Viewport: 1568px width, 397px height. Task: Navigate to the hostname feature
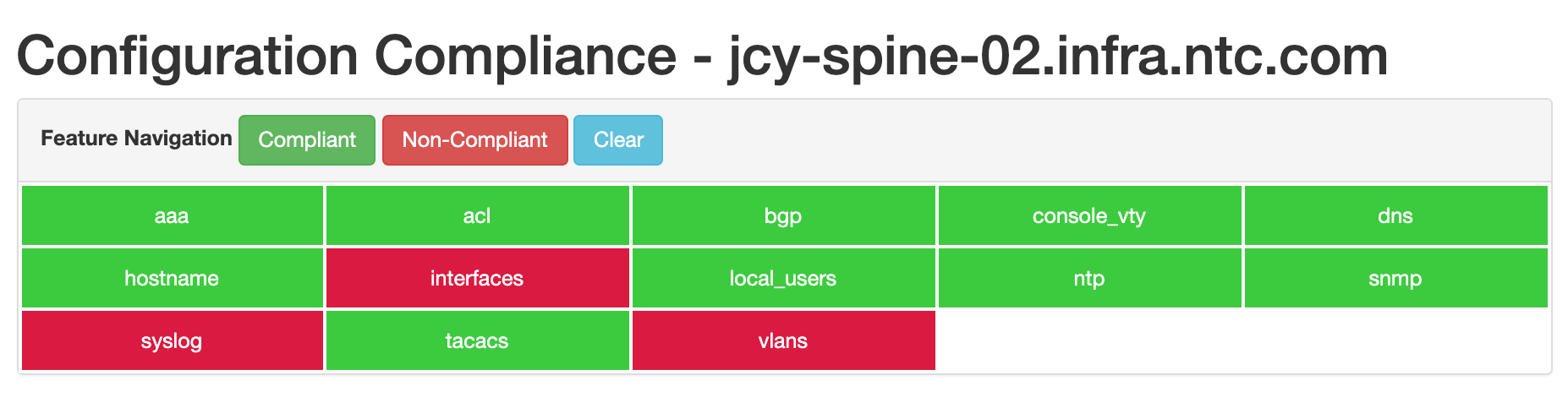point(173,278)
